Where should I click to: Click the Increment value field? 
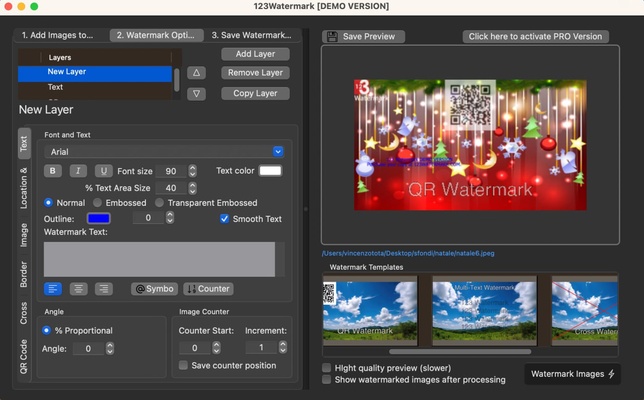[x=261, y=347]
